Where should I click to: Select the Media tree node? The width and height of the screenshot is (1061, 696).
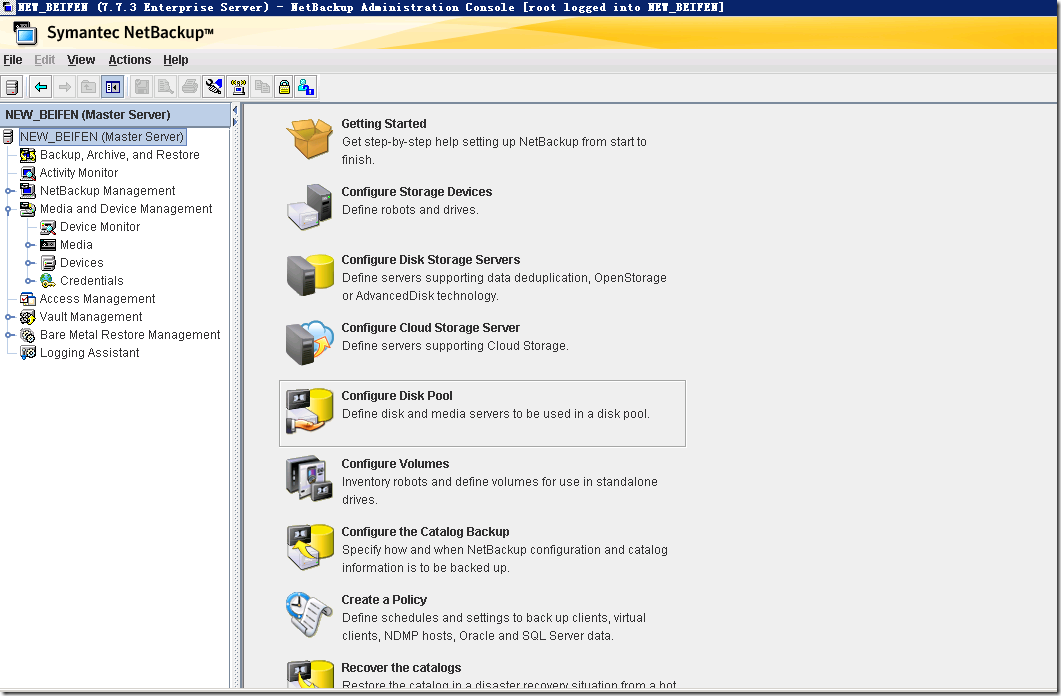[76, 245]
